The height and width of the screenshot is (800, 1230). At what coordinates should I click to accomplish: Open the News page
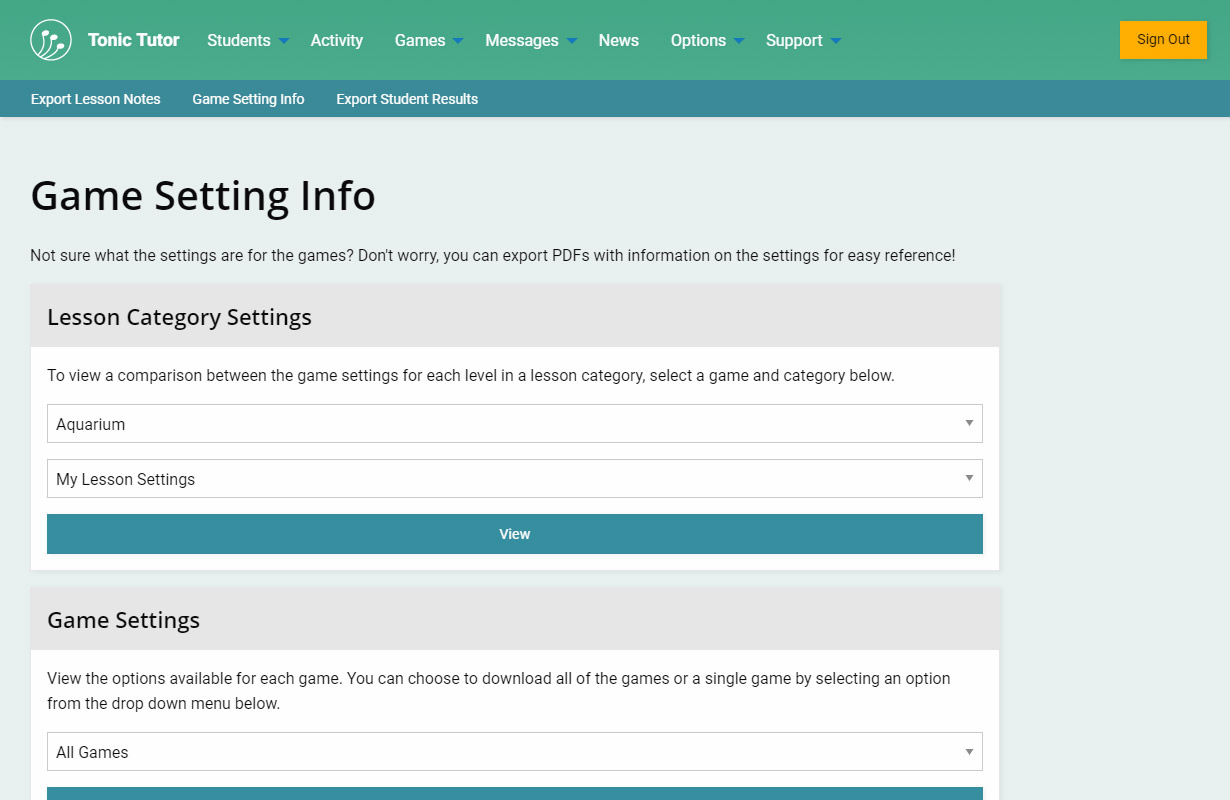(x=618, y=40)
